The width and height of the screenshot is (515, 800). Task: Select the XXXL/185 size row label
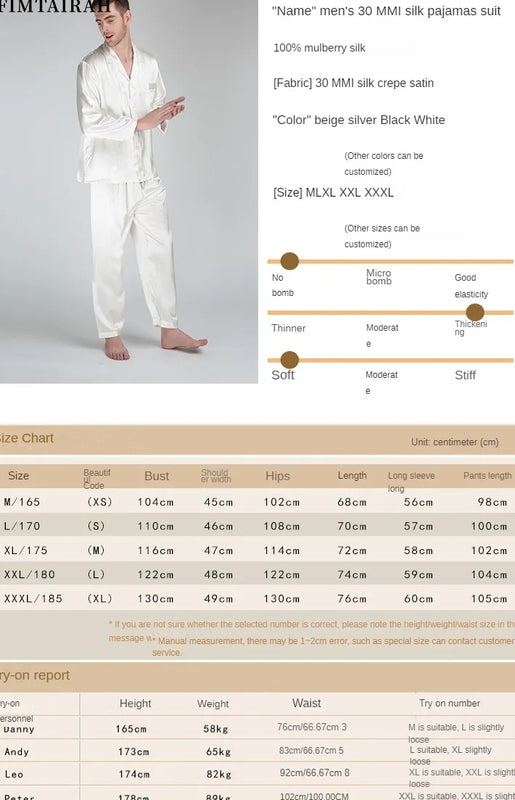click(33, 598)
